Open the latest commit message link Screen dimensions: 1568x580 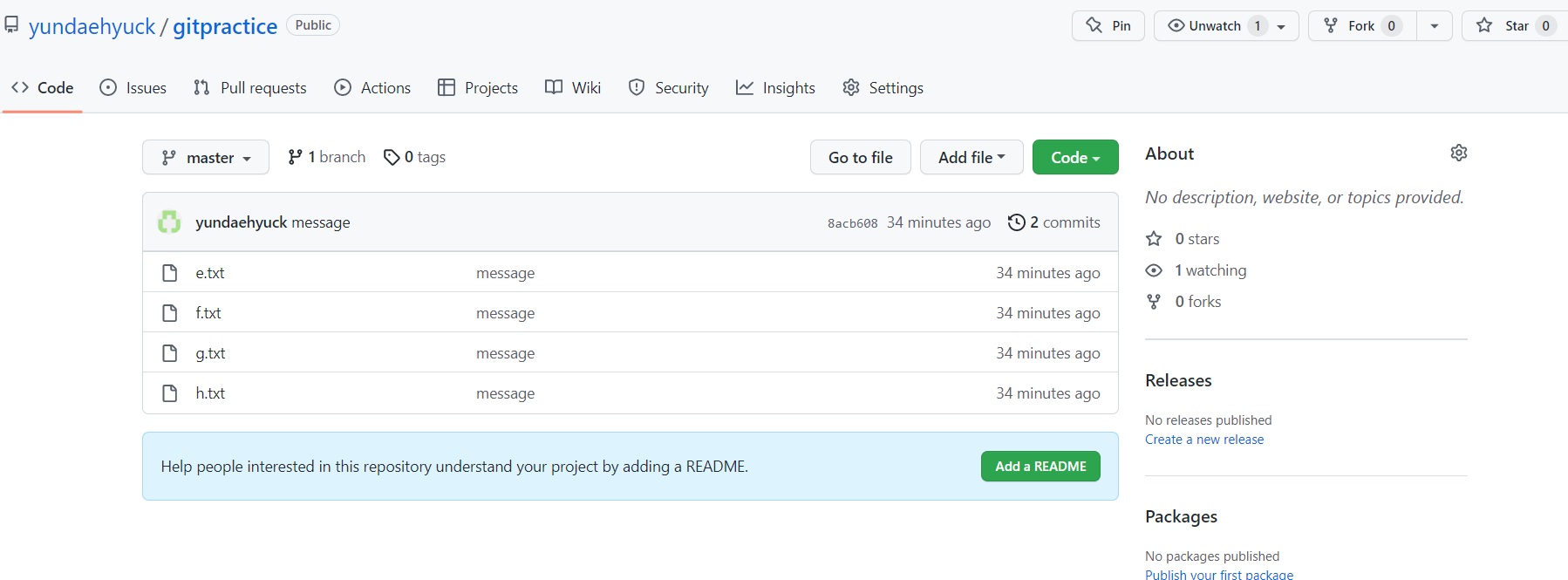coord(321,222)
